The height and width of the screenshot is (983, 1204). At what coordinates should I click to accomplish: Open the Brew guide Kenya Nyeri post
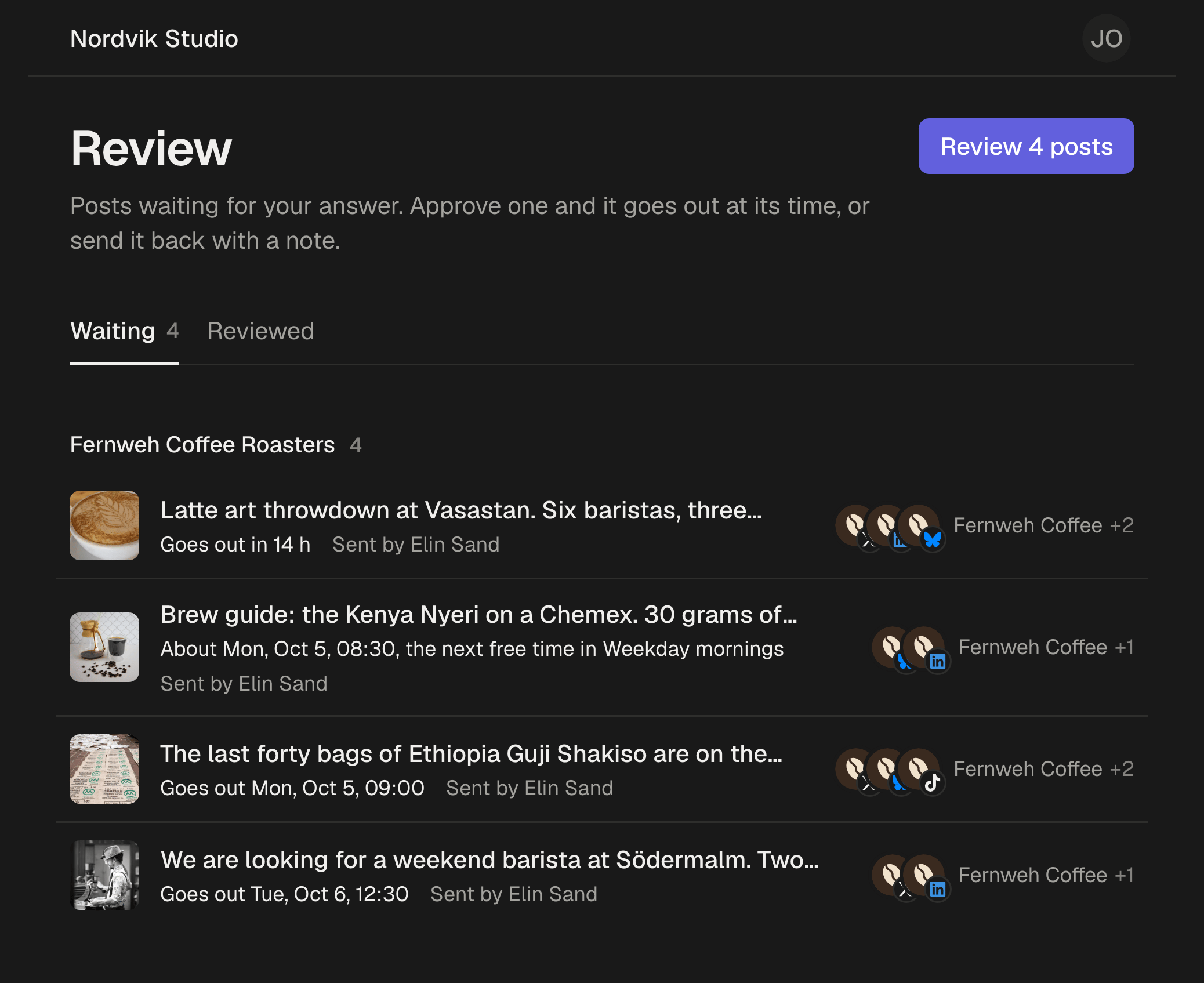coord(601,648)
